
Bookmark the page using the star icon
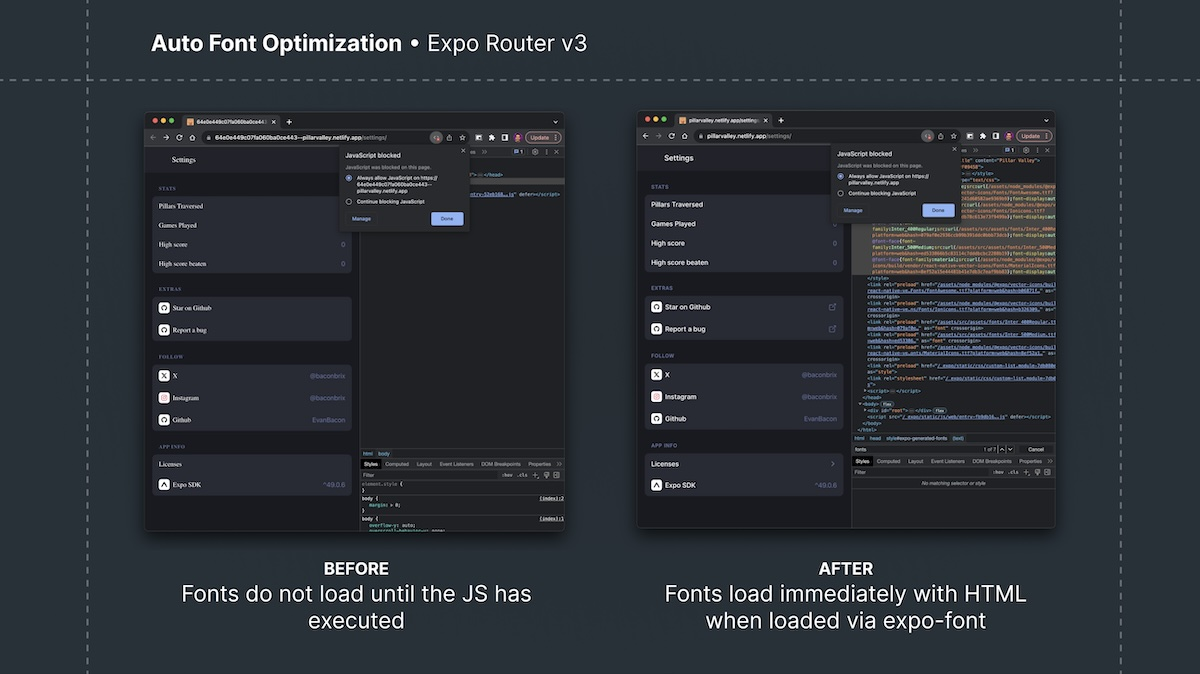point(462,137)
